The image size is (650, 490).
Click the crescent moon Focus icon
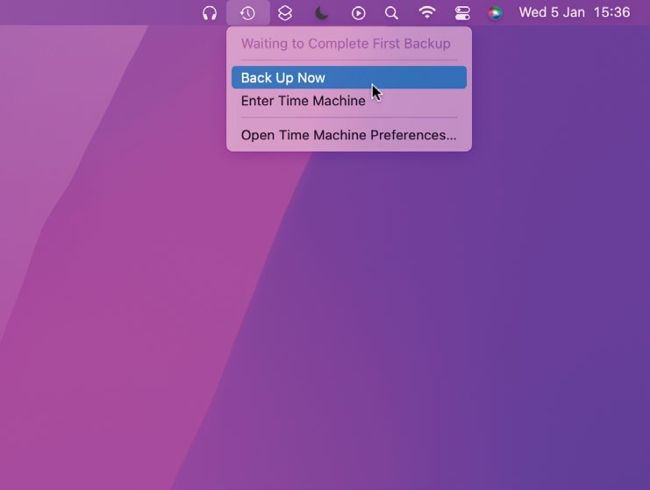(321, 13)
